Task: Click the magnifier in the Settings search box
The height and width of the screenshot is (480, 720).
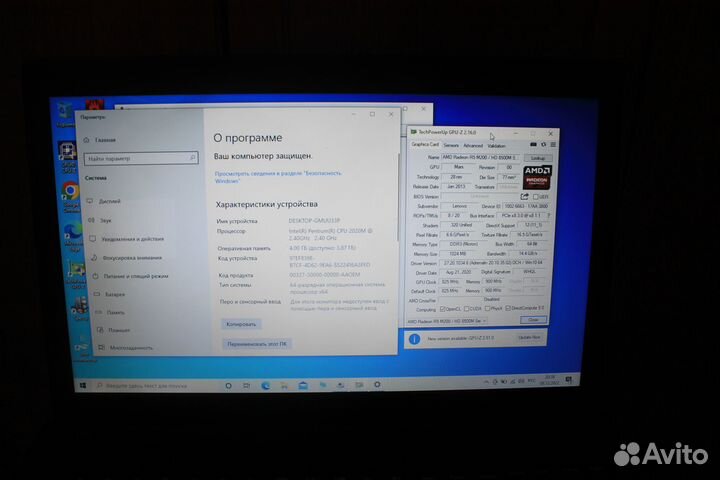Action: (x=192, y=158)
